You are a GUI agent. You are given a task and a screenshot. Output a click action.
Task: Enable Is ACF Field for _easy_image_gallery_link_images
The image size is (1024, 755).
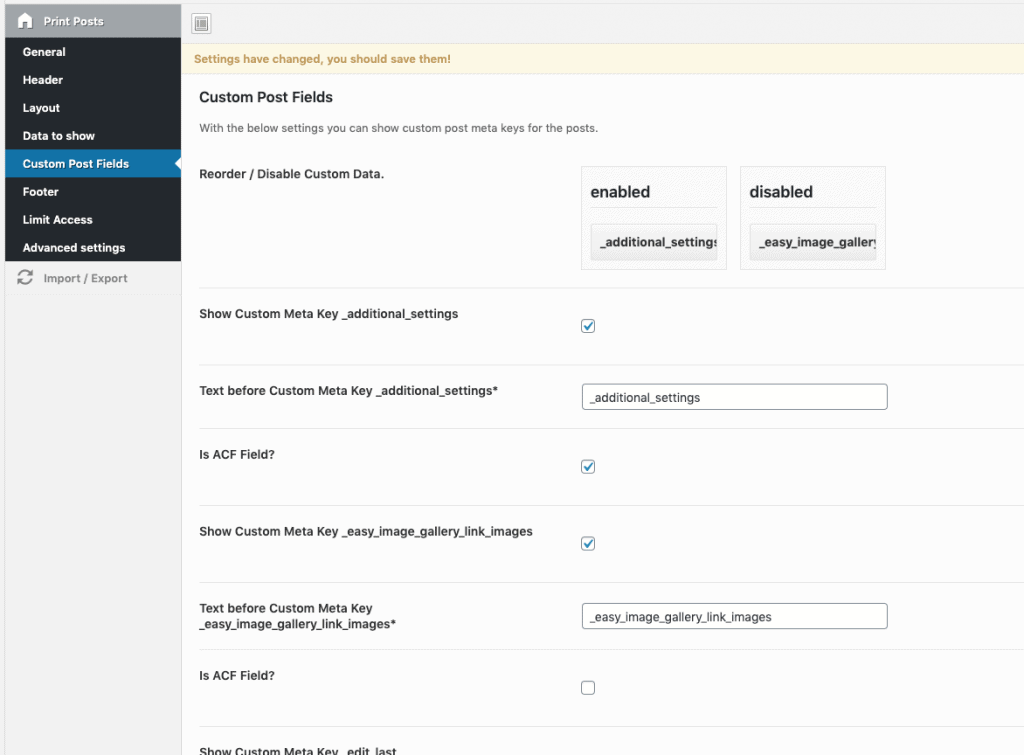[588, 688]
